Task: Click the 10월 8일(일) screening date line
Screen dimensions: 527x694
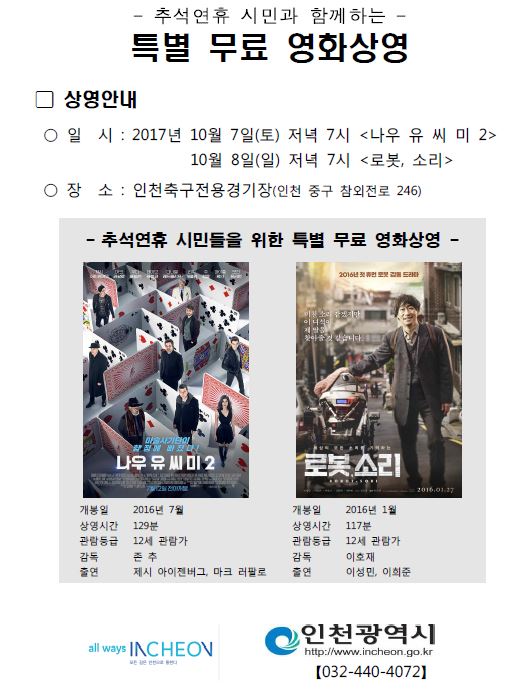Action: point(321,160)
